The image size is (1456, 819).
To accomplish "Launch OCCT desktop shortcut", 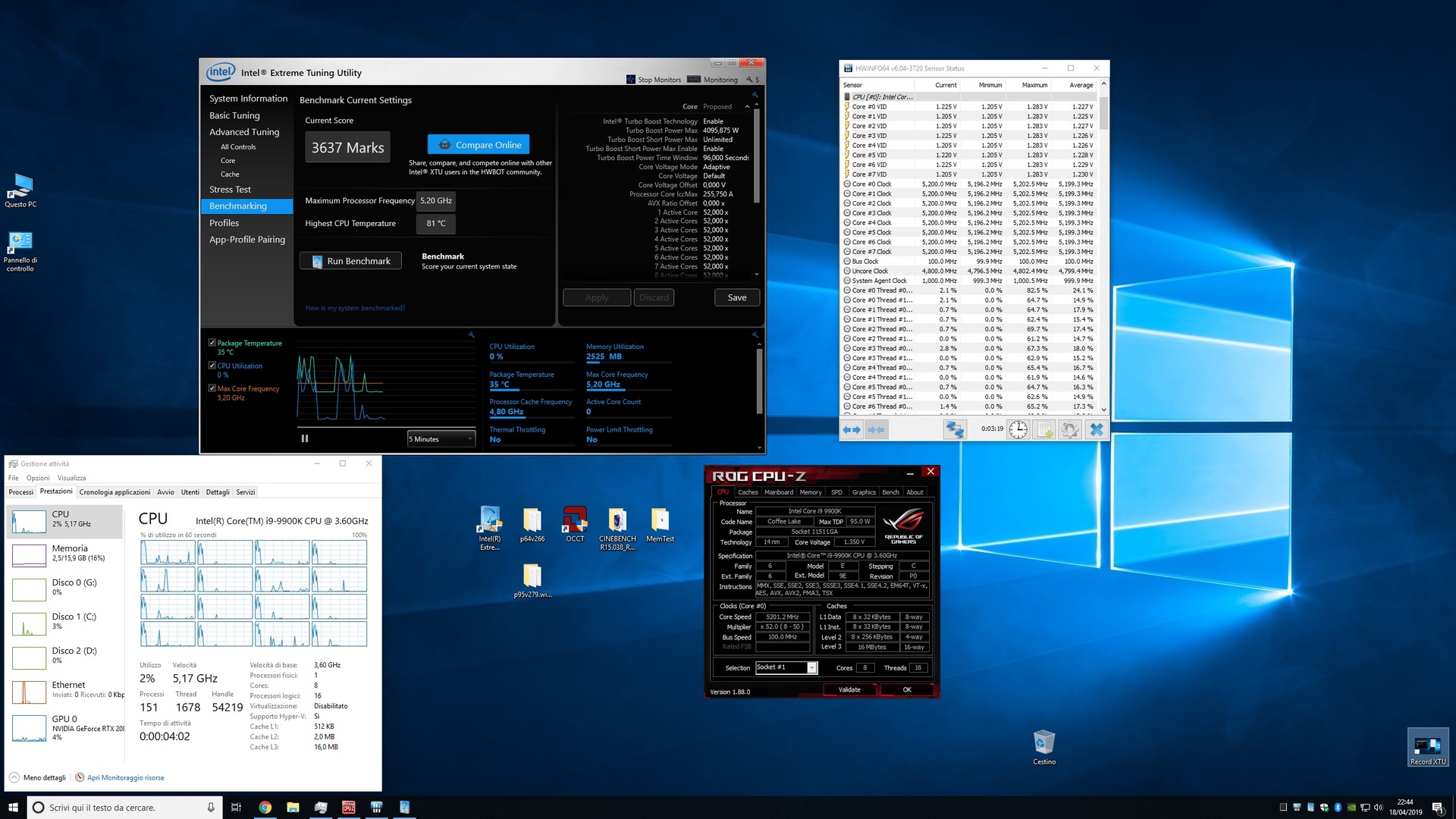I will (575, 525).
